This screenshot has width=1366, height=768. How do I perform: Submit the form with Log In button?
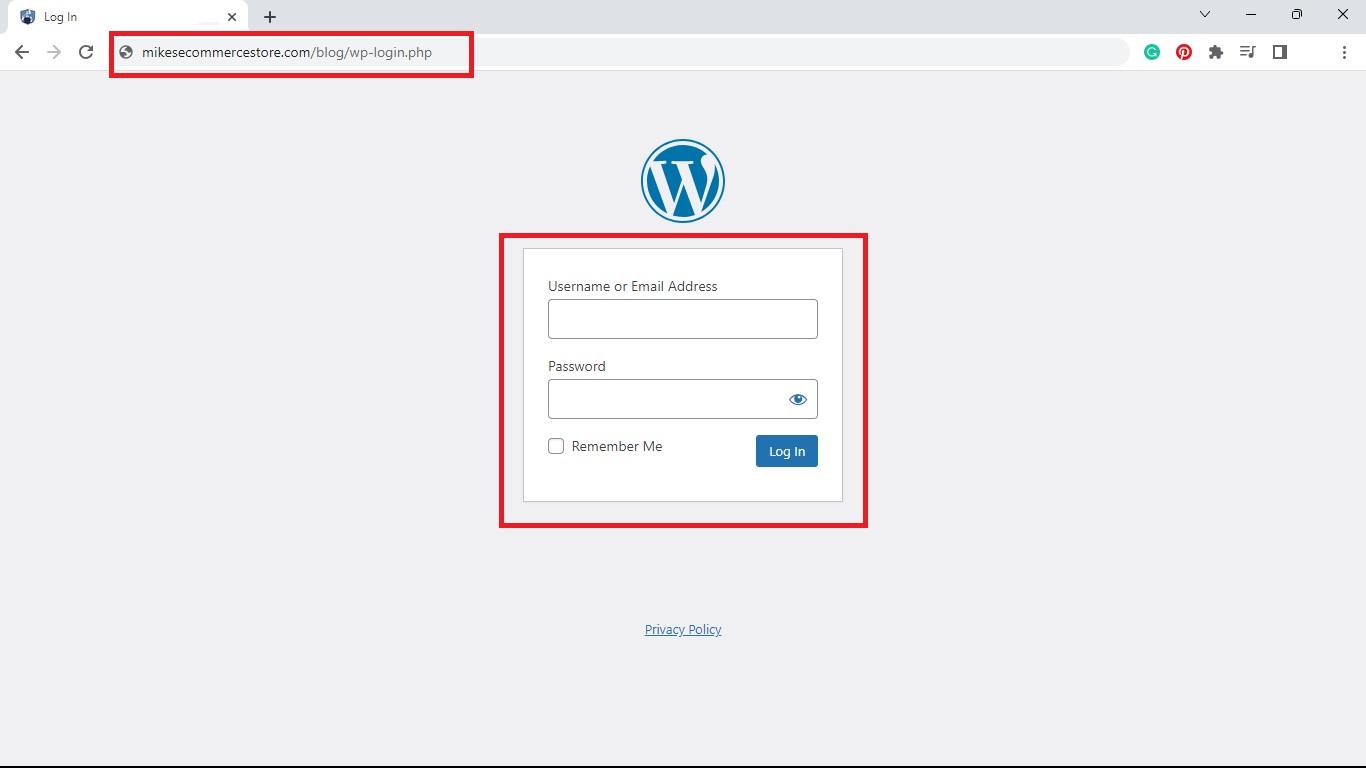click(x=787, y=451)
